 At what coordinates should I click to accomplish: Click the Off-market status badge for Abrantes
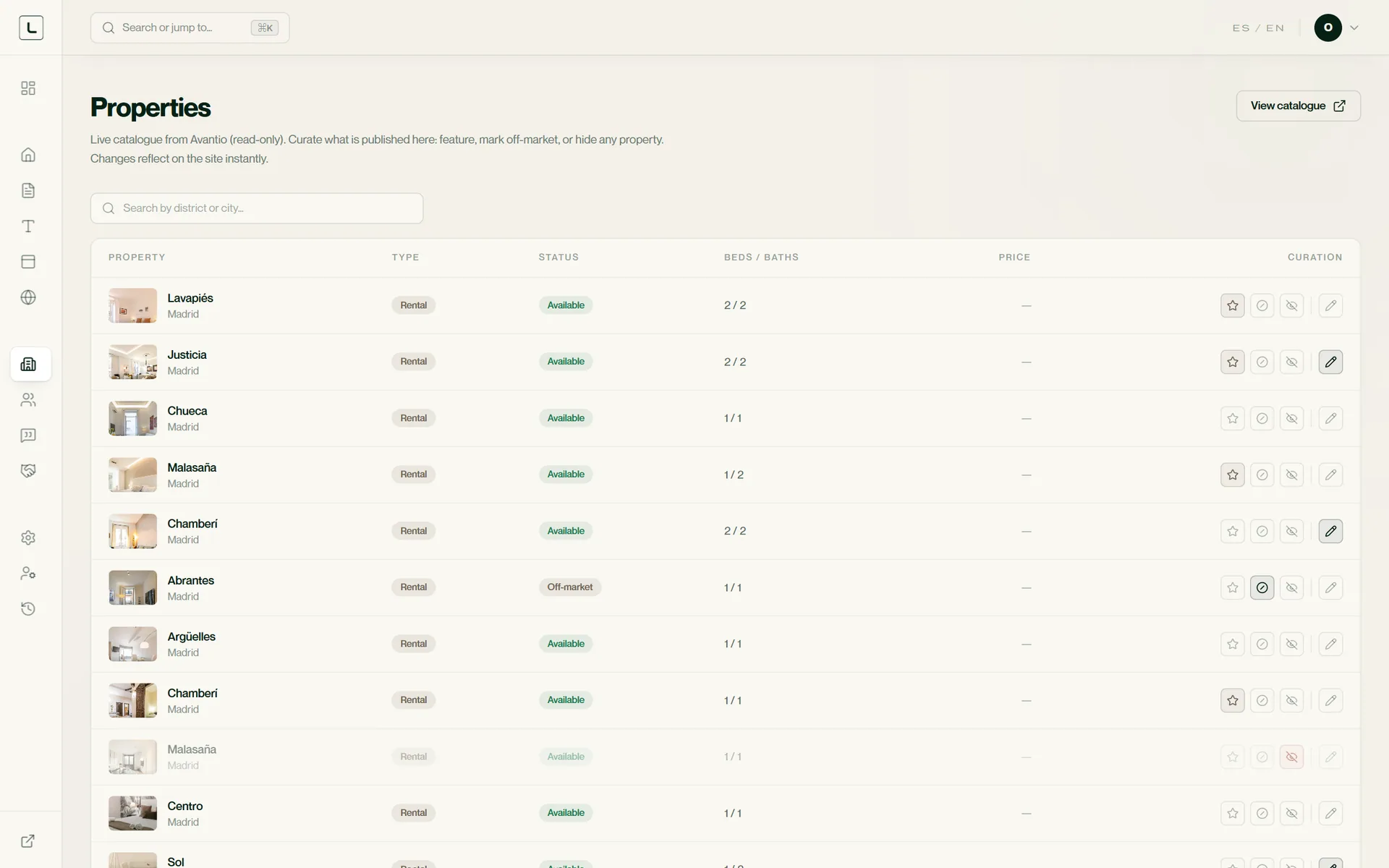pyautogui.click(x=569, y=587)
